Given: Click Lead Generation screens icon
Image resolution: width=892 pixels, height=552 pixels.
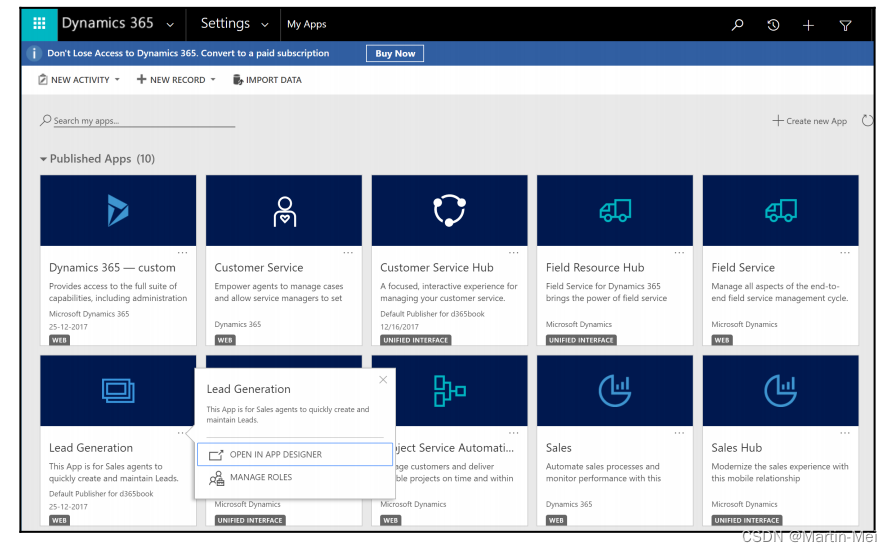Looking at the screenshot, I should pyautogui.click(x=118, y=391).
